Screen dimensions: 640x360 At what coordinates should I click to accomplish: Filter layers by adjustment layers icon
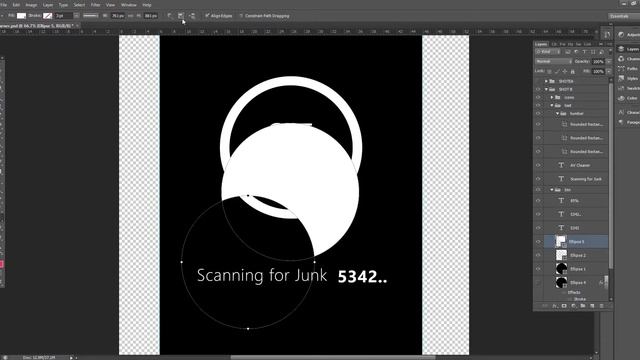pos(576,52)
